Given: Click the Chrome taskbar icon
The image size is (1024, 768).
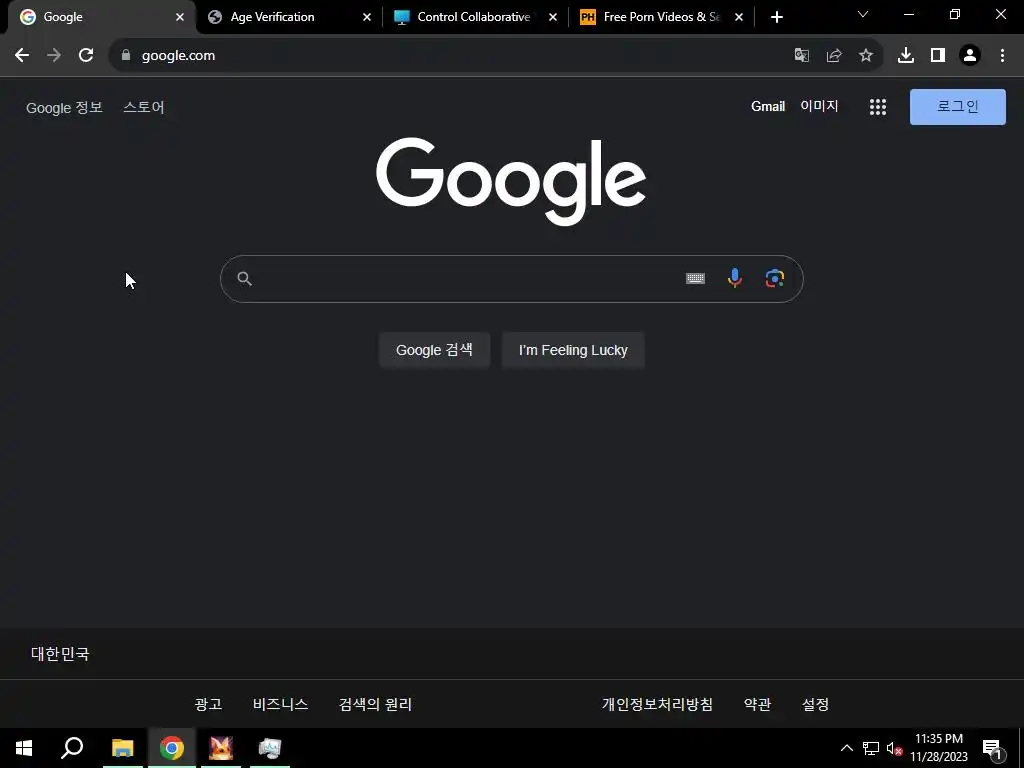Looking at the screenshot, I should [x=172, y=748].
